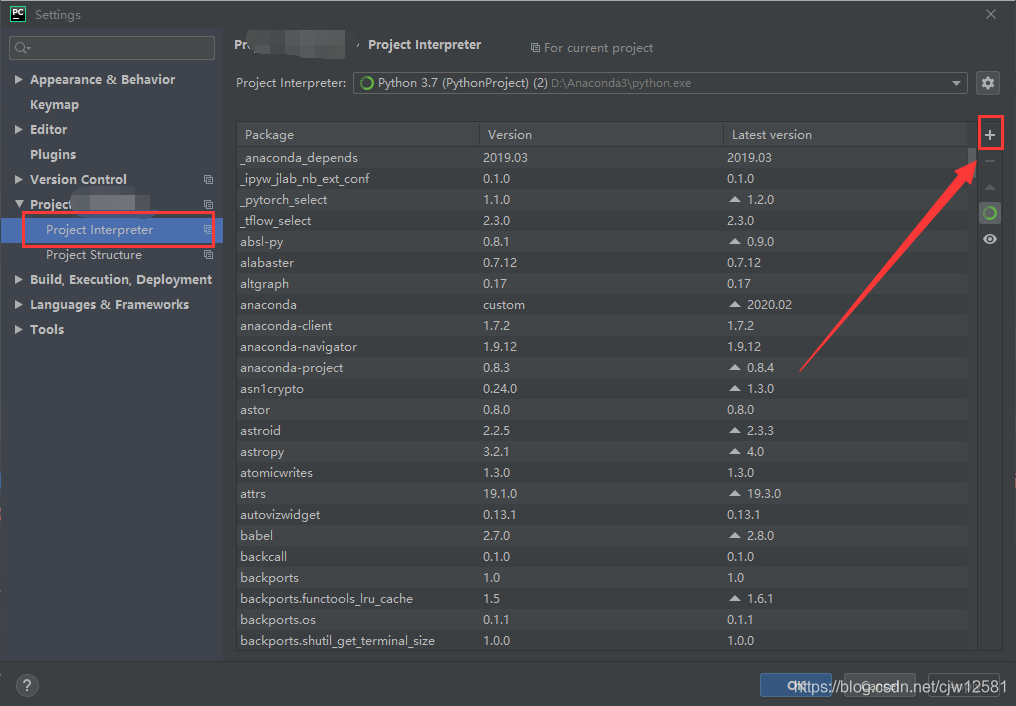Toggle the Conda package manager icon
The image size is (1016, 706).
pos(989,213)
